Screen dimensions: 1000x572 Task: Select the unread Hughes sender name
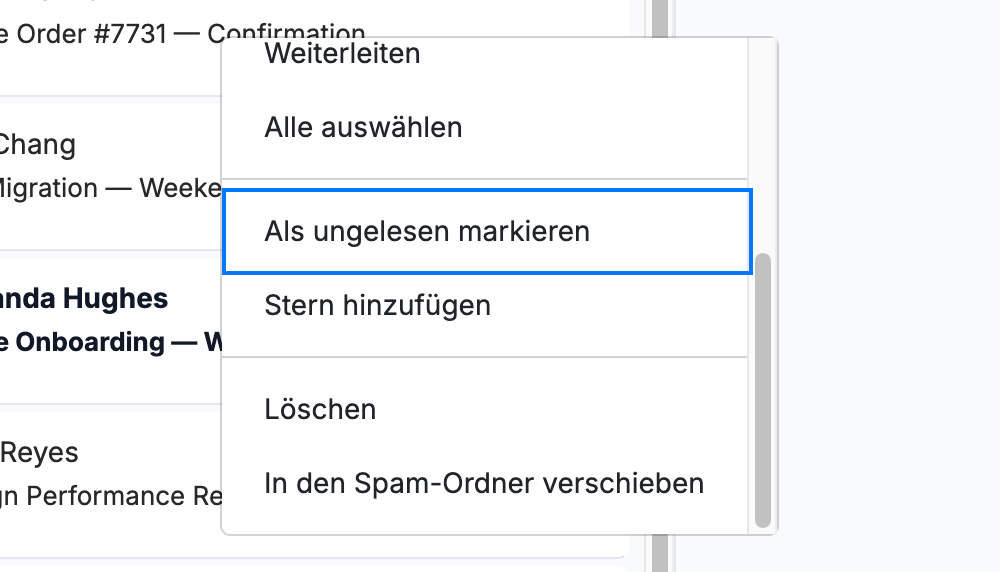(84, 298)
